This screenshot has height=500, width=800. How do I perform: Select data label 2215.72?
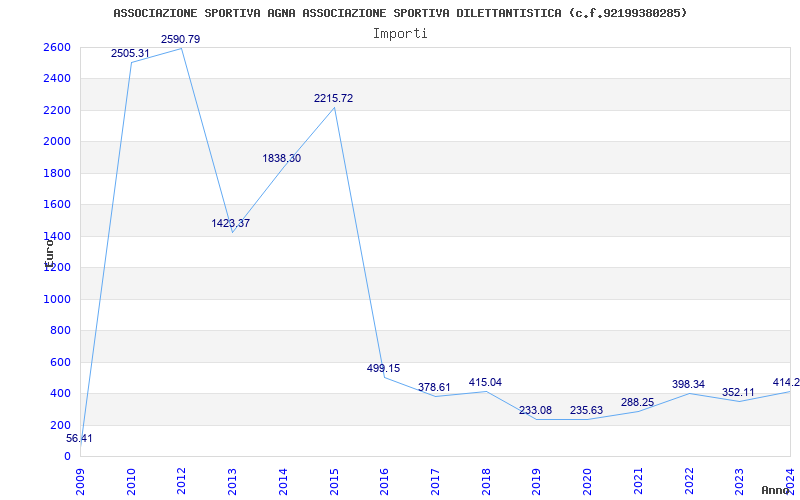click(333, 98)
